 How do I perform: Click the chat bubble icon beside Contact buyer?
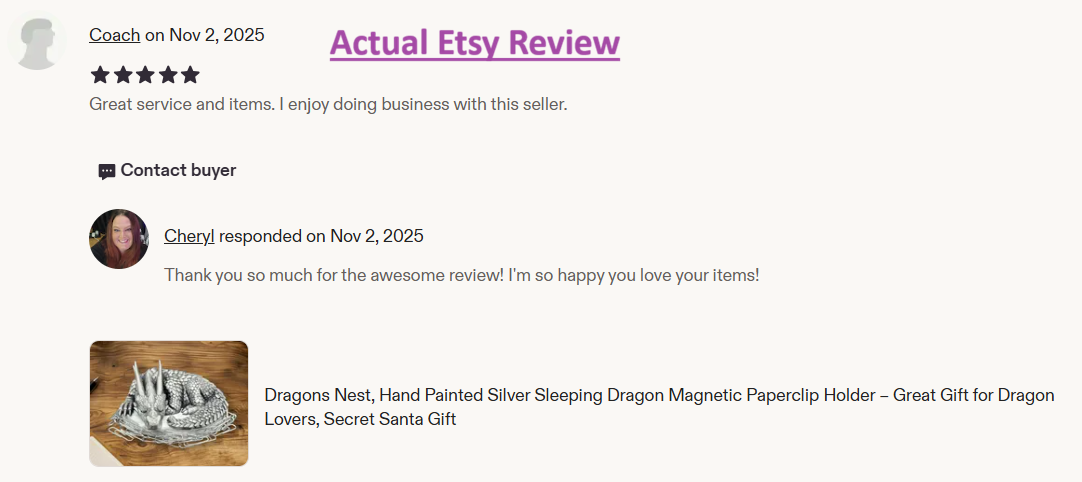click(106, 171)
